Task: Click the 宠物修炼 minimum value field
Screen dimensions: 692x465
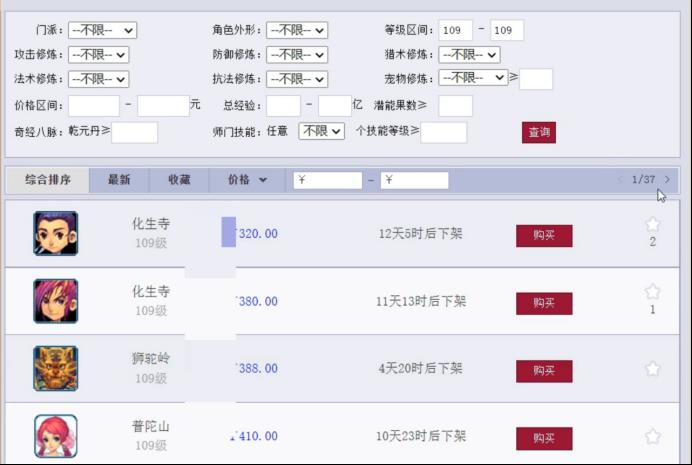Action: (x=536, y=79)
